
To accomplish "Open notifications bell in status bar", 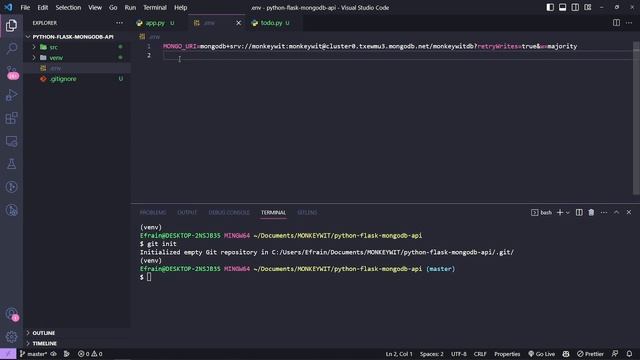I will [x=629, y=354].
